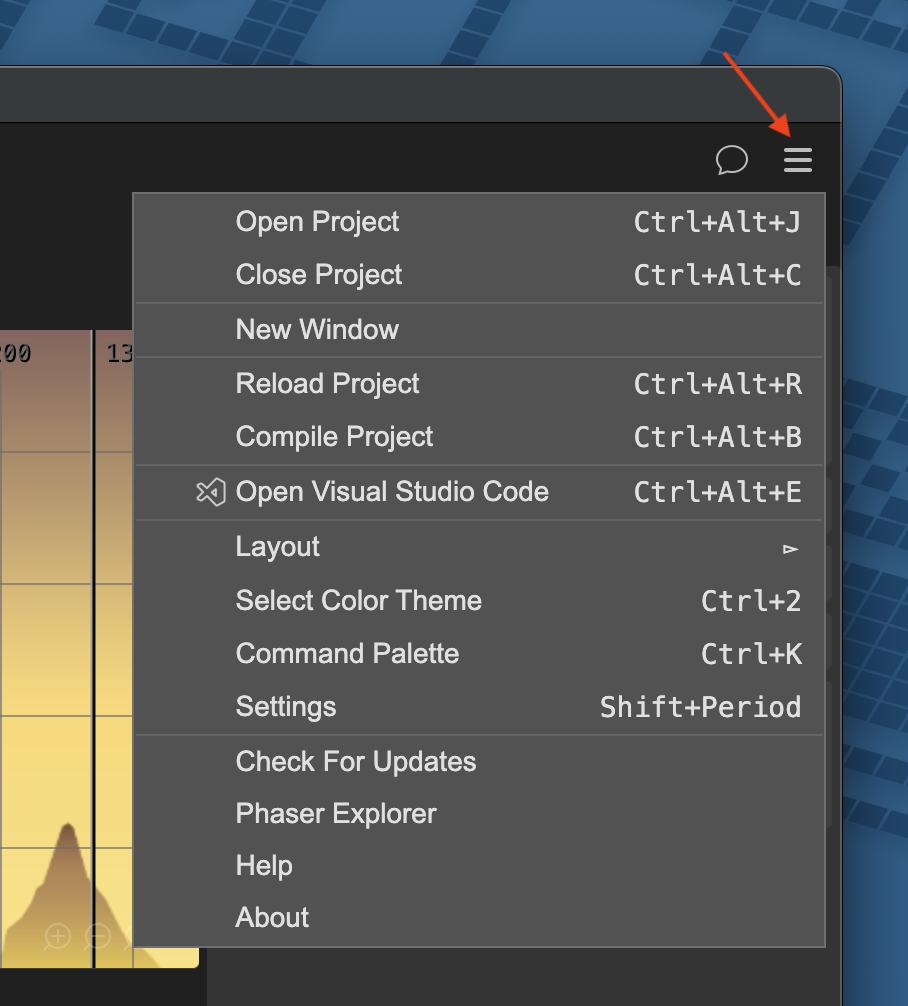Open Settings from the menu
Viewport: 908px width, 1006px height.
pos(286,707)
